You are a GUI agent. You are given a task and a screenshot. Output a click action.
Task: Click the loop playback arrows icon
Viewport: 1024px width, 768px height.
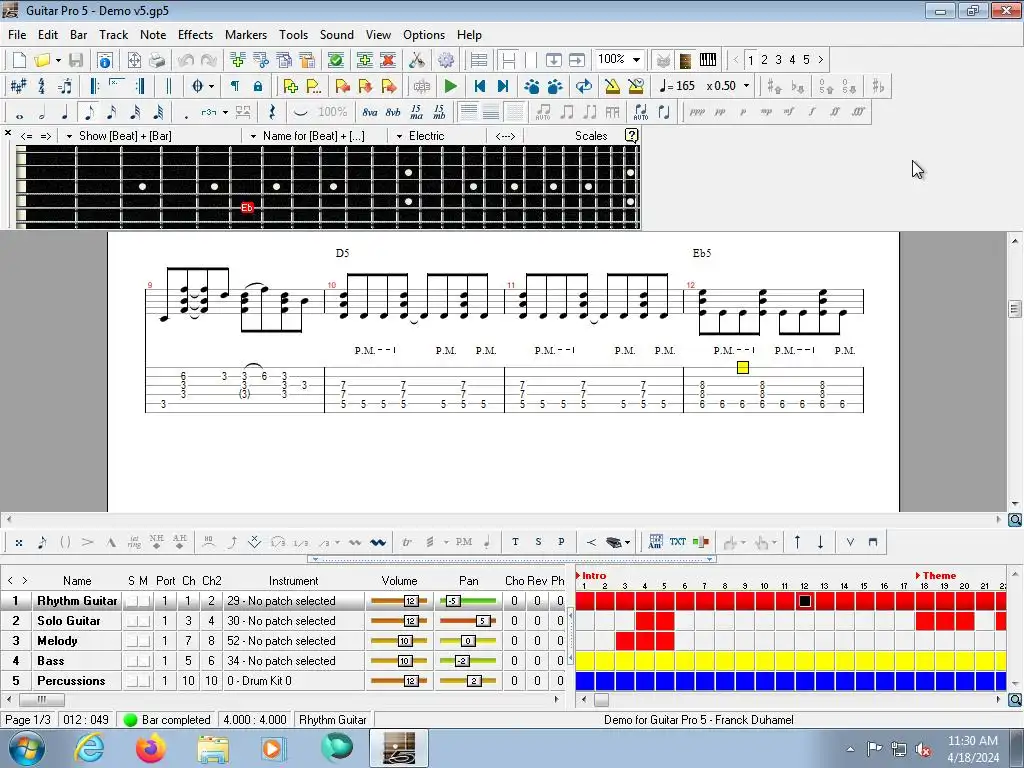click(583, 86)
